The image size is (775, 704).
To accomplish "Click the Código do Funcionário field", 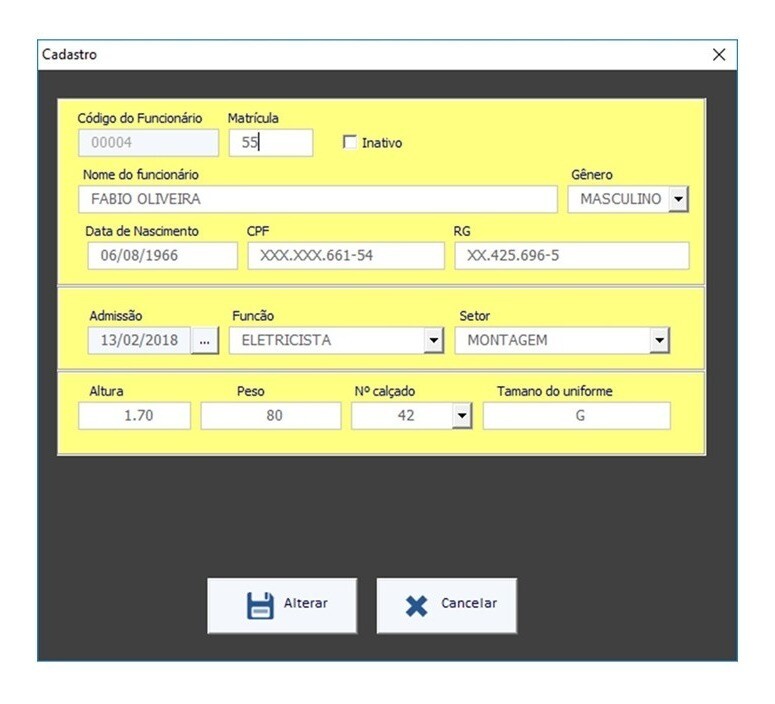I will point(147,143).
